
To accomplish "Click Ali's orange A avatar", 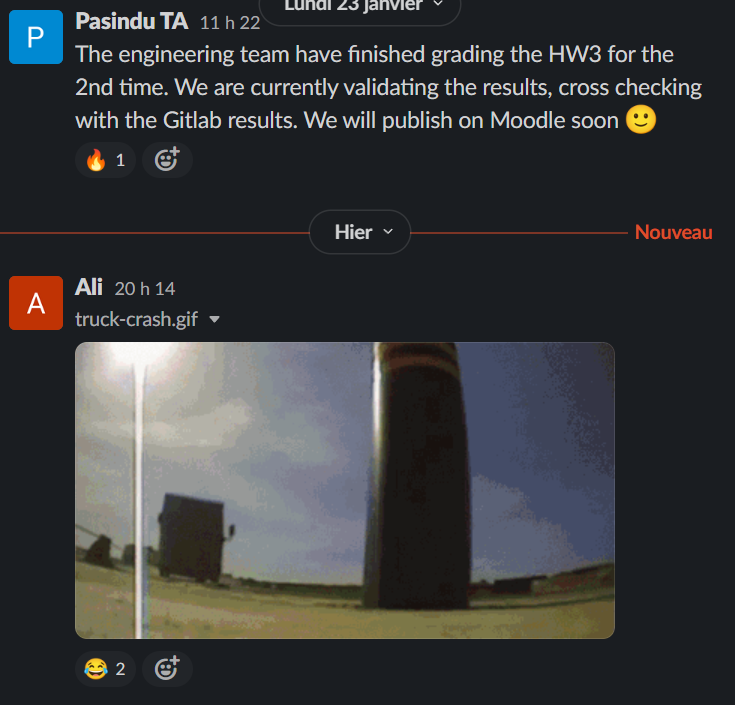I will [36, 303].
